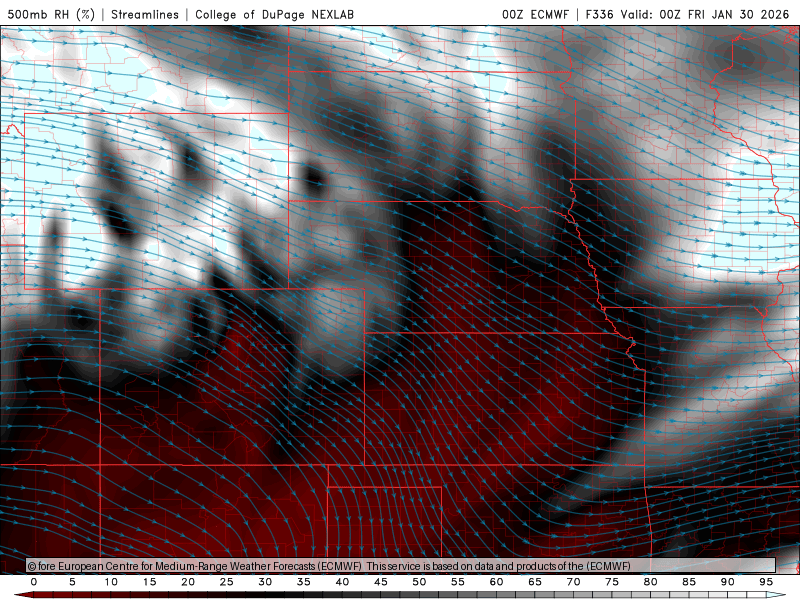Click the "95" value on the color scale
800x600 pixels.
click(766, 582)
